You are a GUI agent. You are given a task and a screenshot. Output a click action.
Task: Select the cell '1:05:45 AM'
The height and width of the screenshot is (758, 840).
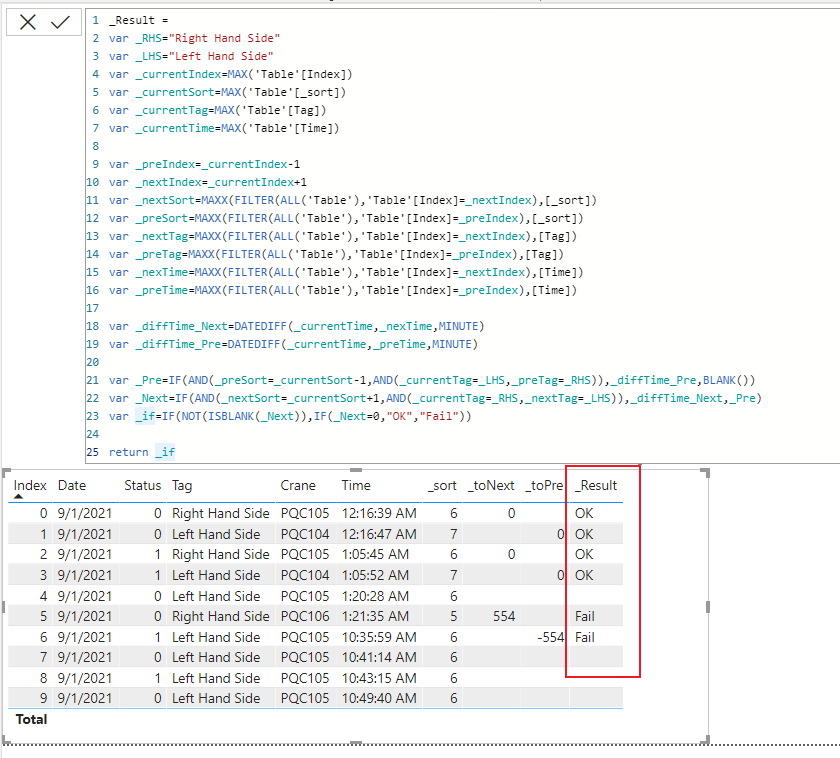[376, 554]
